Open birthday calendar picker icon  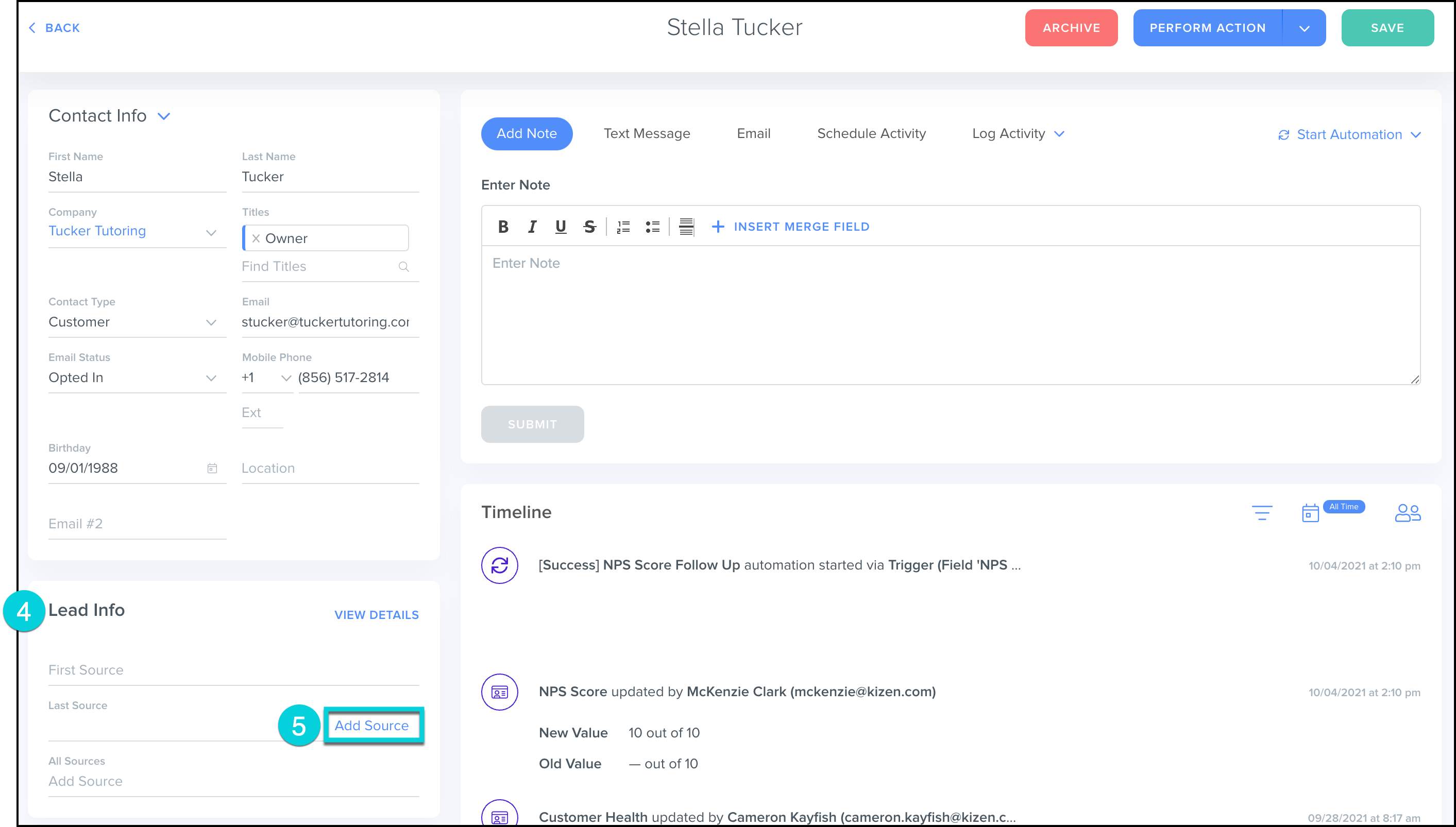click(212, 468)
